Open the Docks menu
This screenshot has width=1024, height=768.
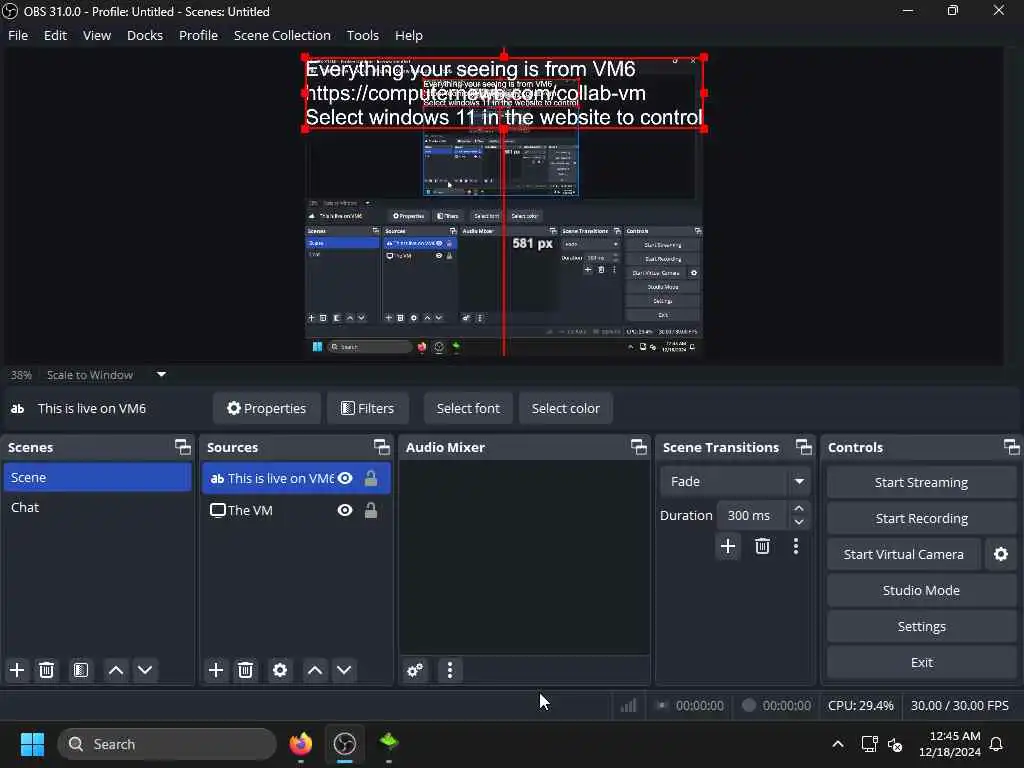[x=145, y=35]
